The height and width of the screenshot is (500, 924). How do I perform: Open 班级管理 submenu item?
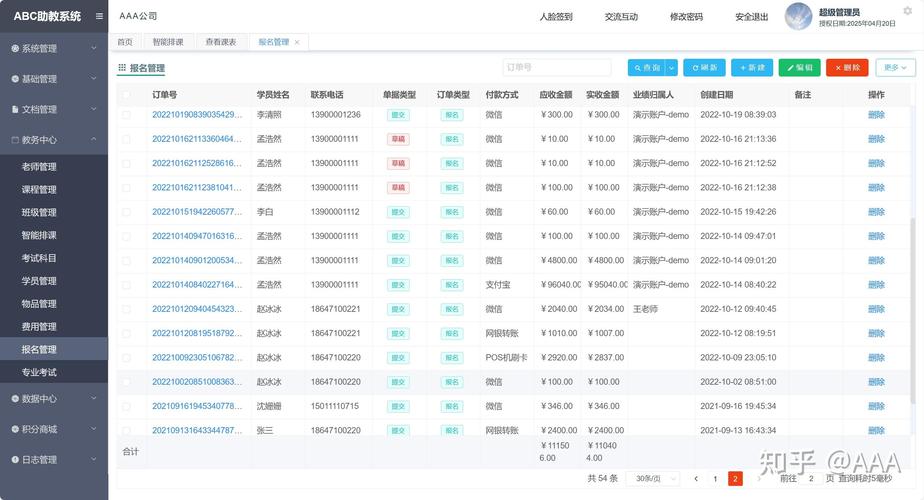point(39,213)
